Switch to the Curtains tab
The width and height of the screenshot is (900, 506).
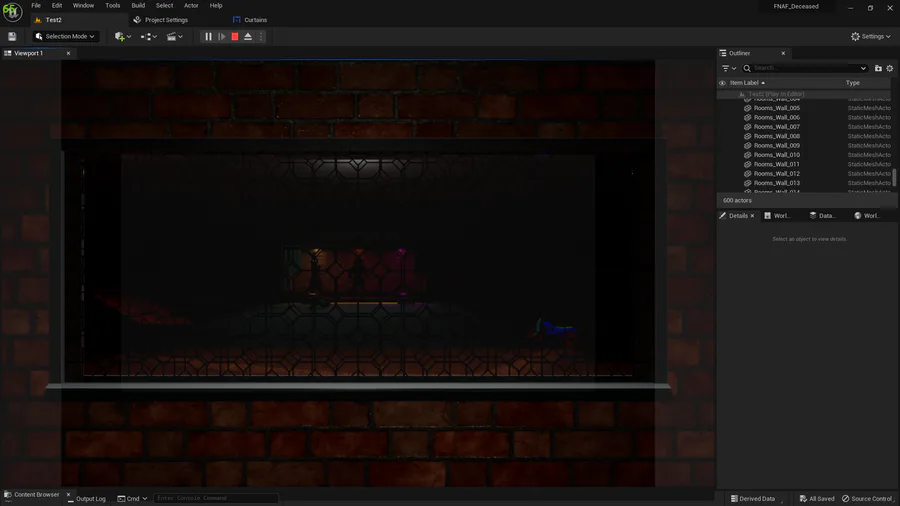250,20
